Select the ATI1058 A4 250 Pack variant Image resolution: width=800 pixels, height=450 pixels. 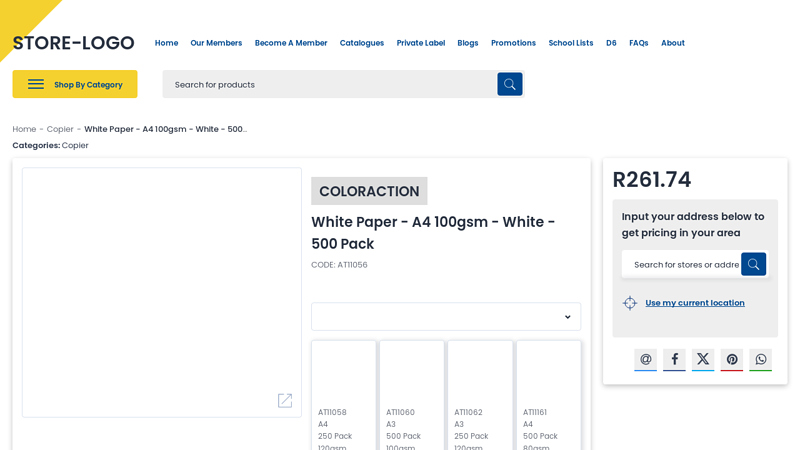pos(343,395)
